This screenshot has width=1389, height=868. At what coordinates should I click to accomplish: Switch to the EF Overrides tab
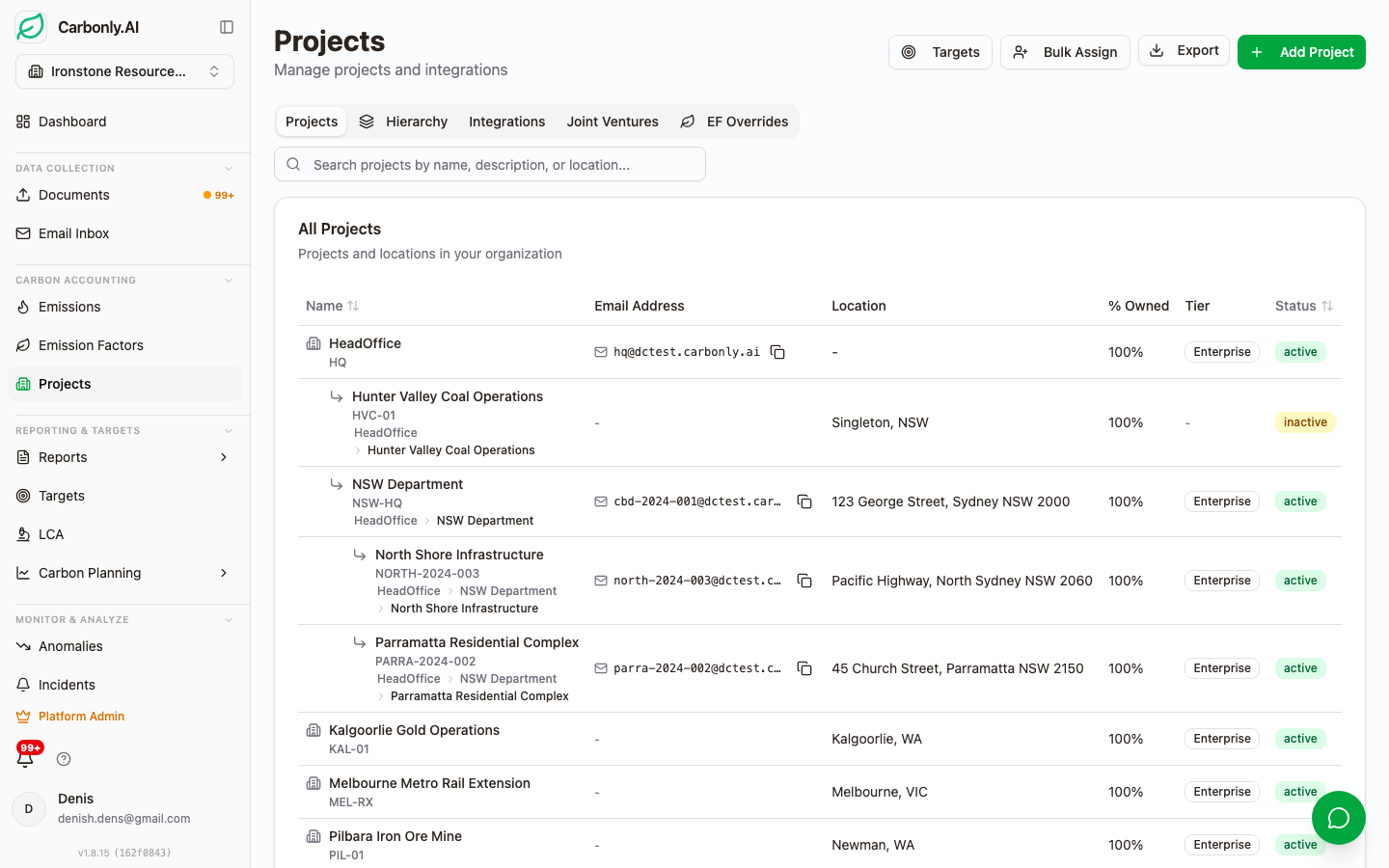coord(734,122)
